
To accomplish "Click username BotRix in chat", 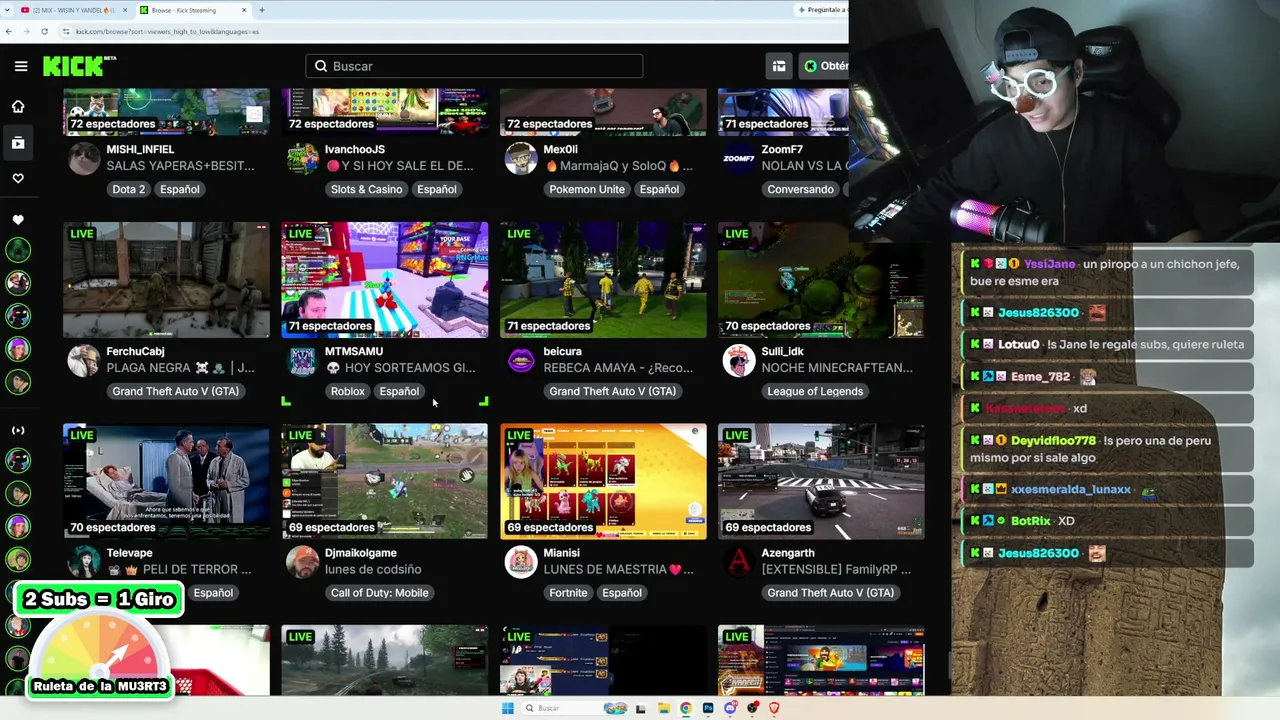I will pyautogui.click(x=1031, y=521).
